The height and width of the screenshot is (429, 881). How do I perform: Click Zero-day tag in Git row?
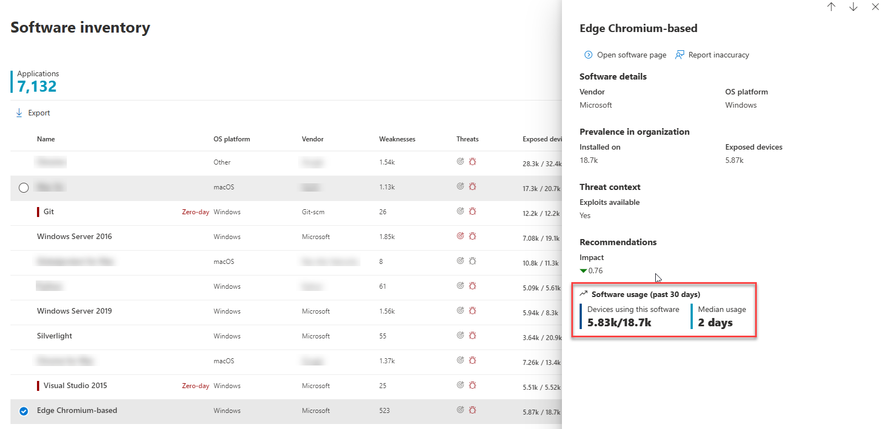(x=196, y=212)
